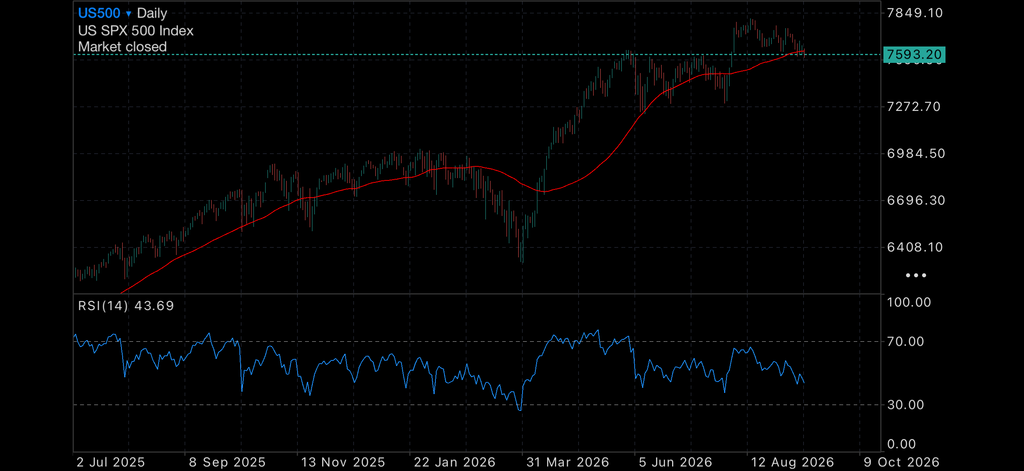The height and width of the screenshot is (471, 1024).
Task: Click price axis label 6984.50
Action: click(x=915, y=153)
